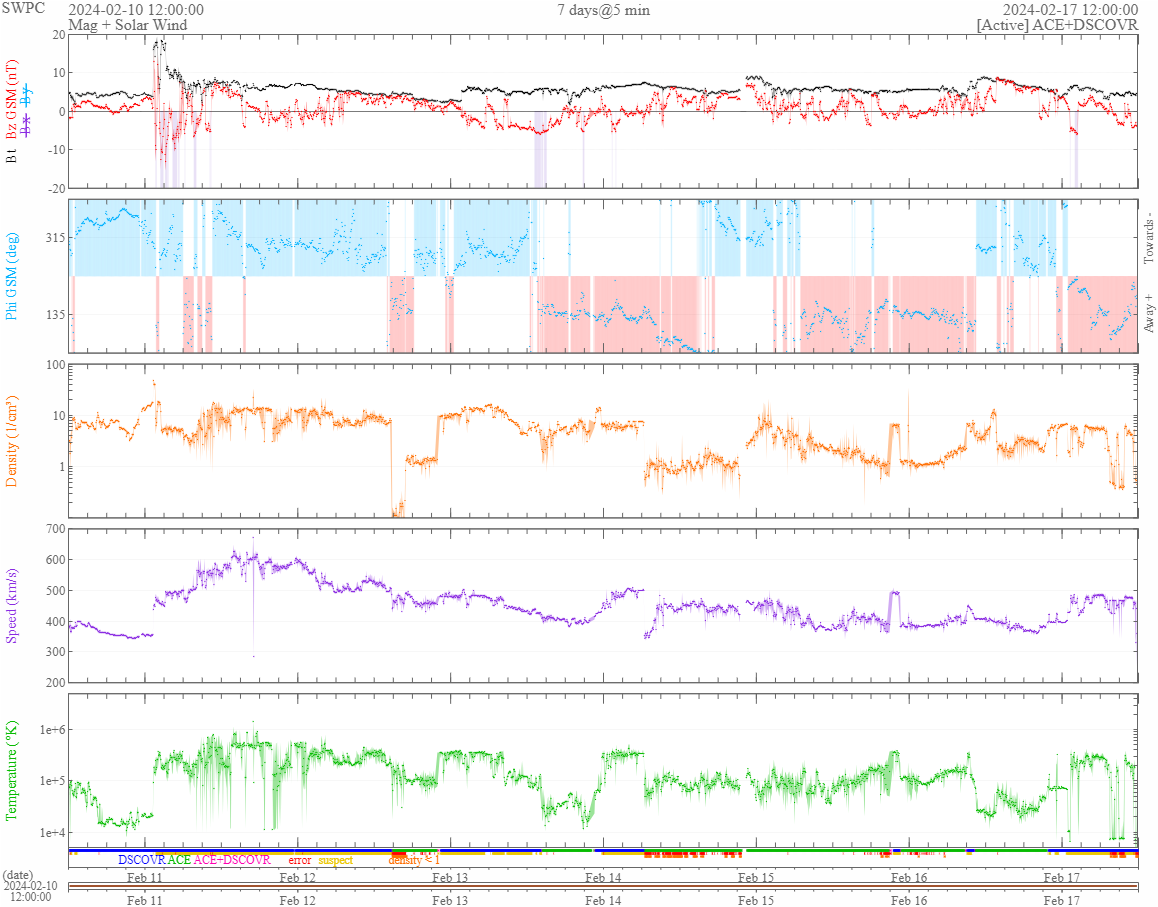Click the brown time range slider bar
Screen dimensions: 1158x907
(x=603, y=886)
